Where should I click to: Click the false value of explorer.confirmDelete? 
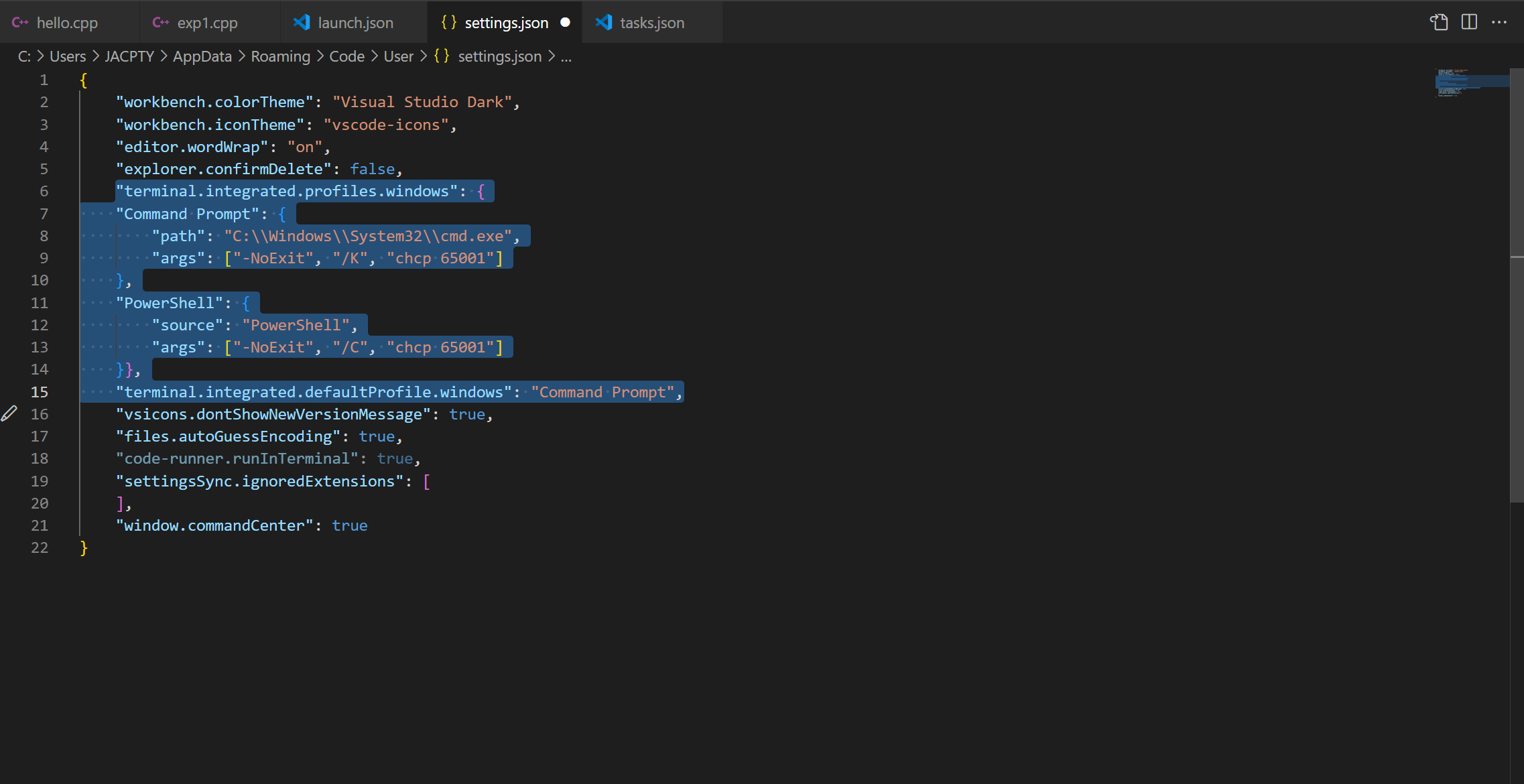click(372, 169)
